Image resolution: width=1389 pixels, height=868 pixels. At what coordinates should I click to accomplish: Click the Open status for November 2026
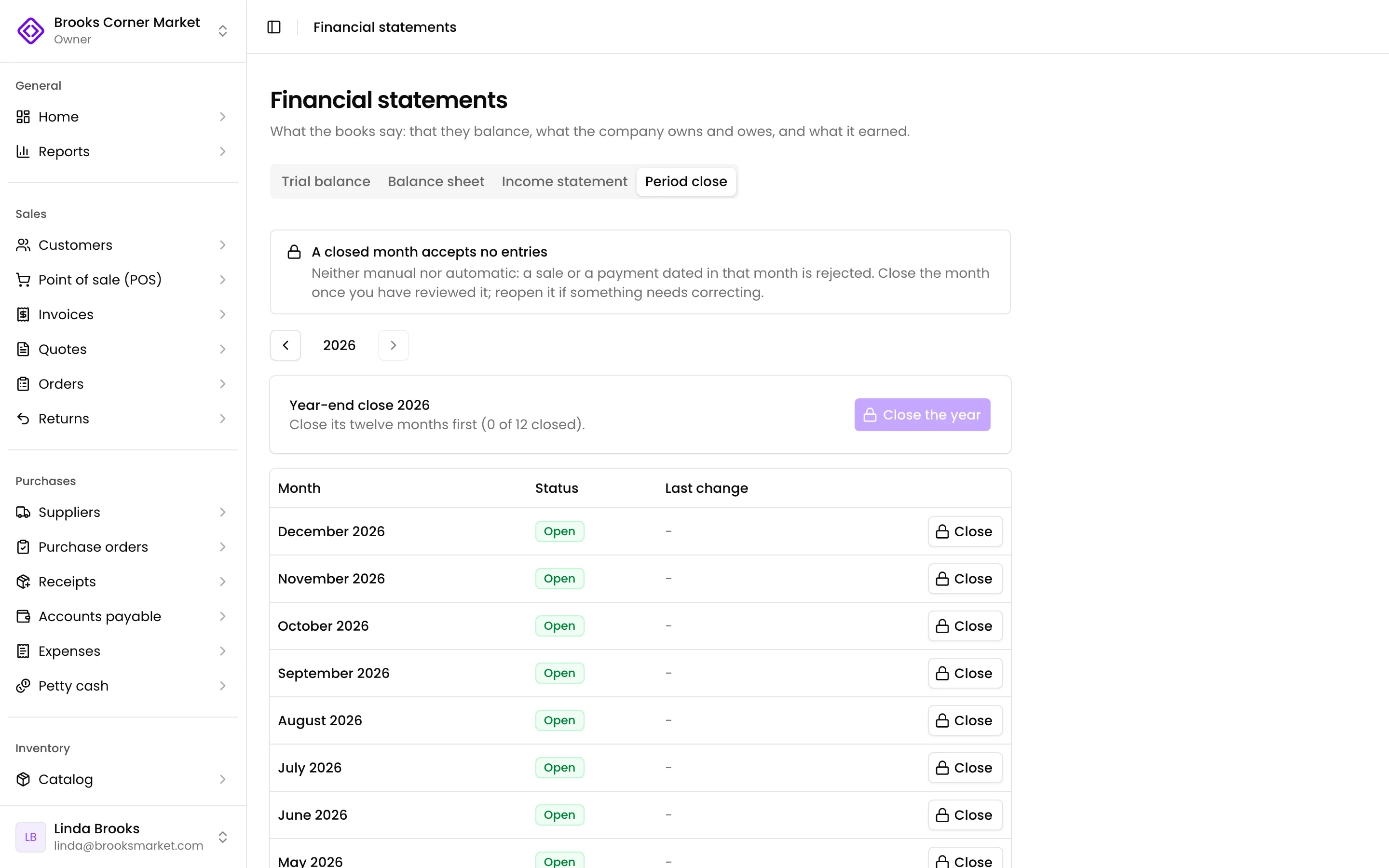[559, 579]
